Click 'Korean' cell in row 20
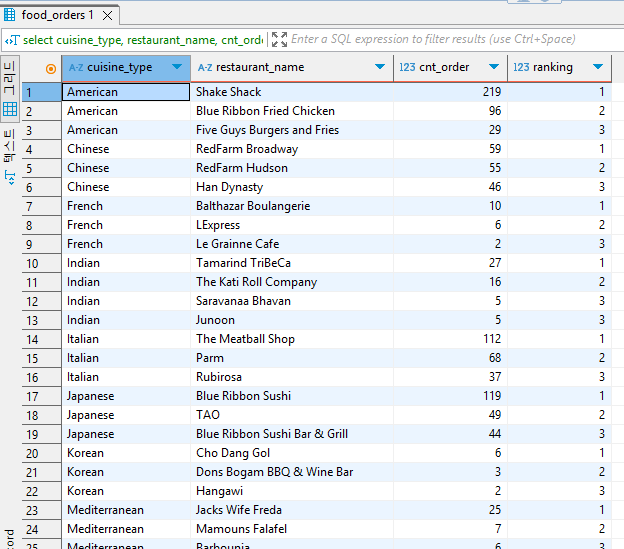The width and height of the screenshot is (624, 549). coord(126,453)
